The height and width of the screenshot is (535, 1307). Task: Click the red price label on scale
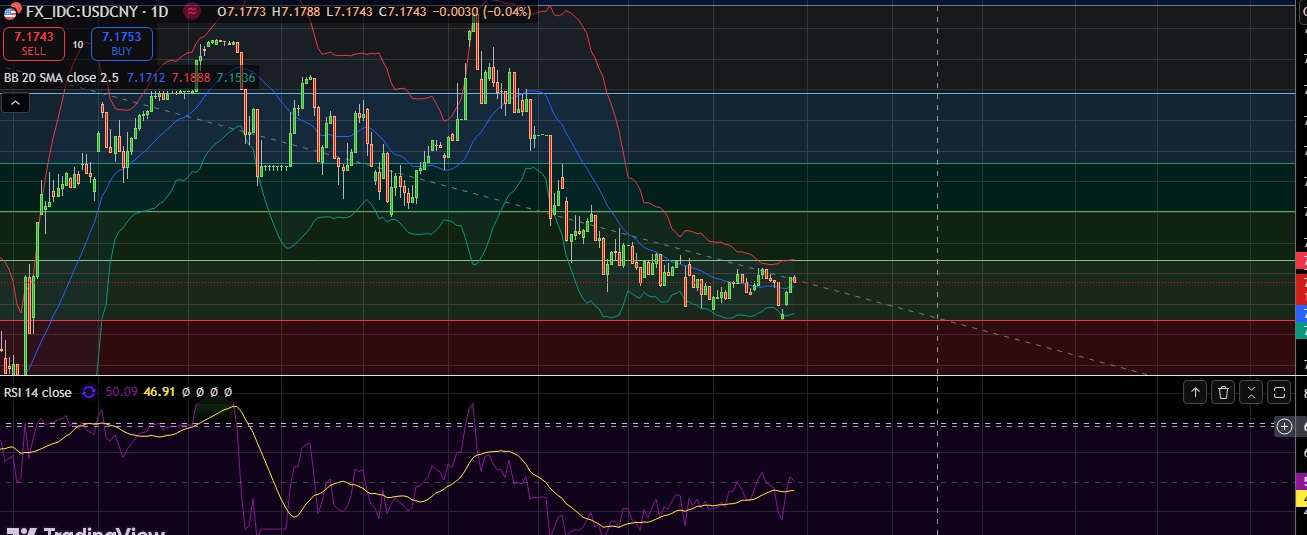[x=1301, y=288]
